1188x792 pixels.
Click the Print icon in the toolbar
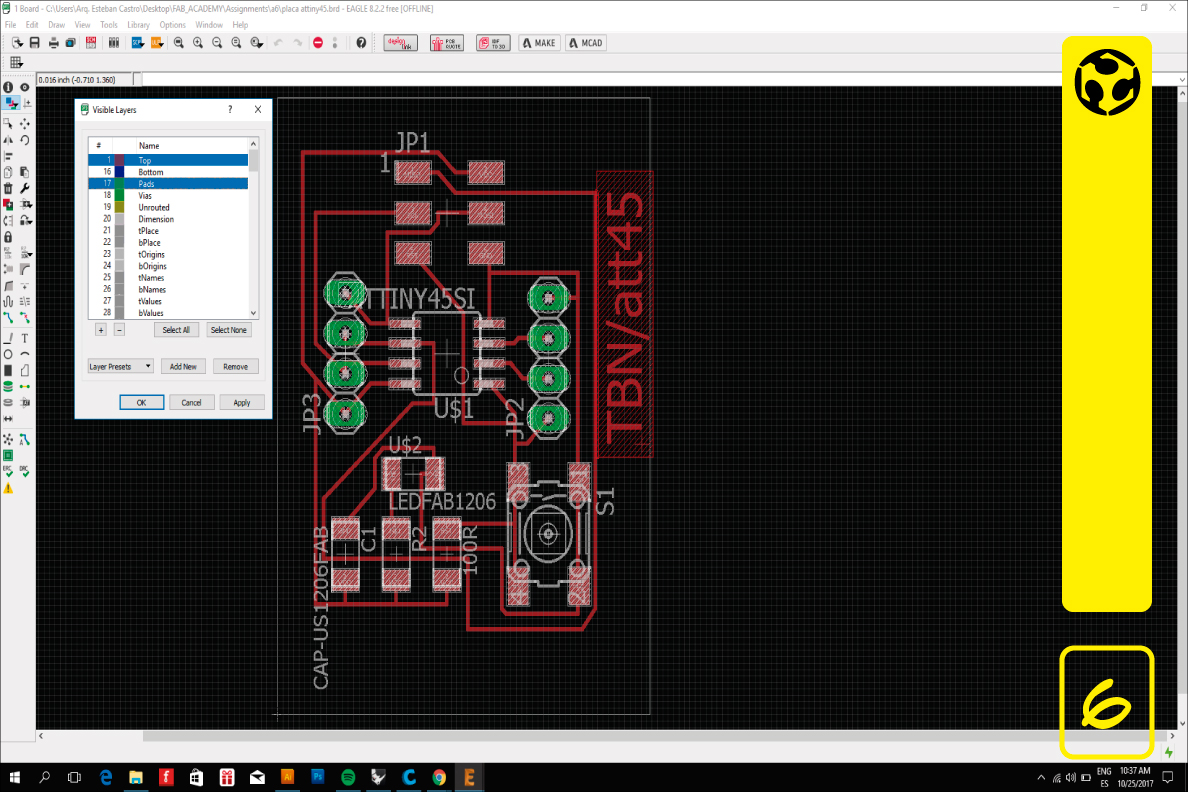pos(54,43)
